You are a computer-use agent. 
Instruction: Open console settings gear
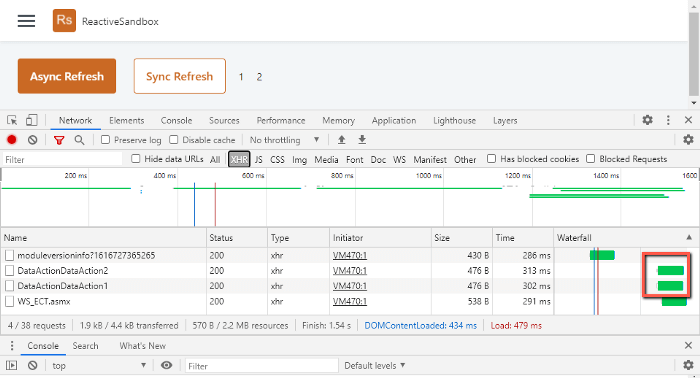click(x=688, y=365)
